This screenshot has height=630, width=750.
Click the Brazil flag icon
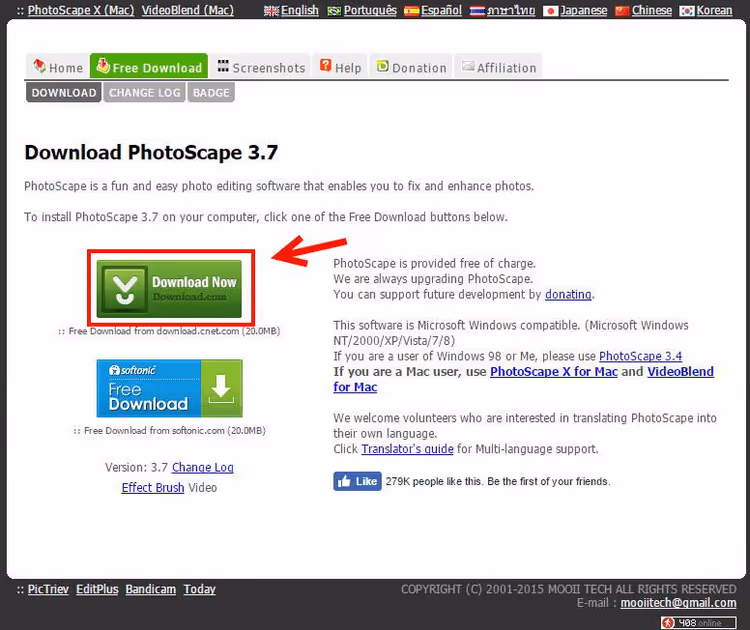pos(334,11)
